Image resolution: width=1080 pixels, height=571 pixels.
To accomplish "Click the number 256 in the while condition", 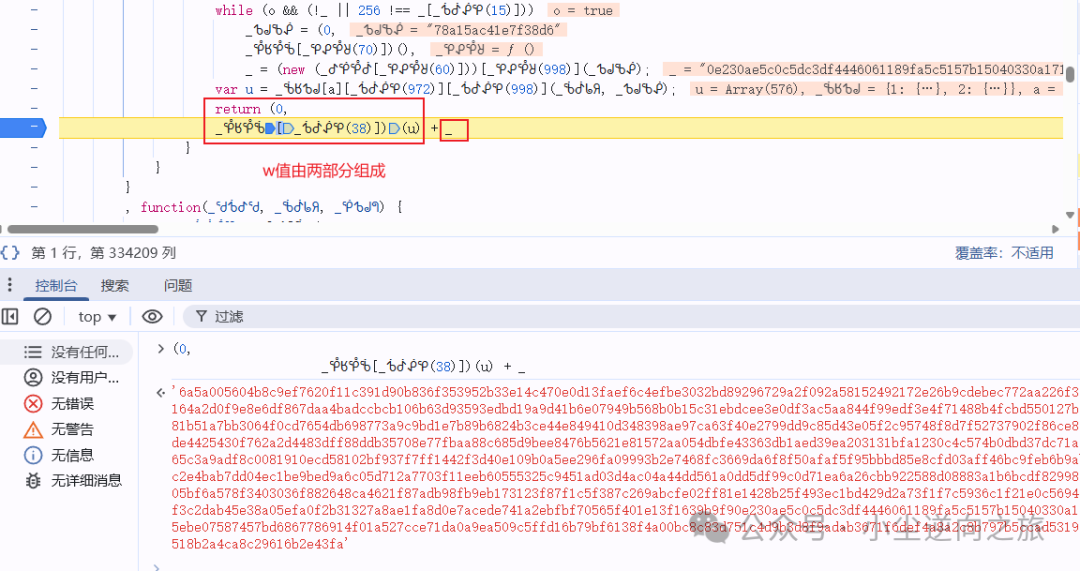I will pos(368,10).
